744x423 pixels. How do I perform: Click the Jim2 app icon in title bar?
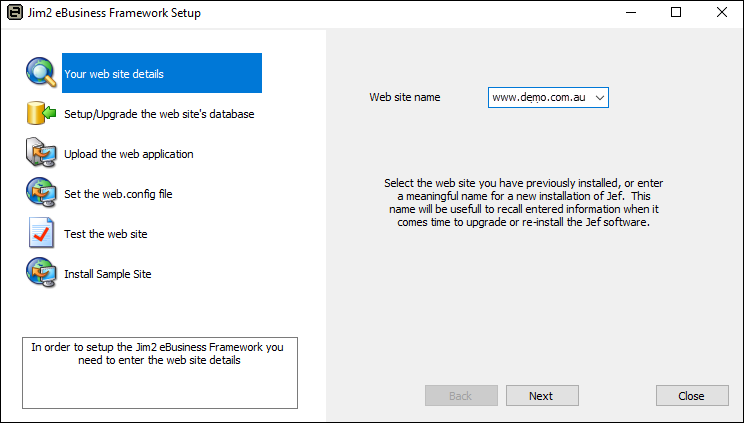coord(15,13)
